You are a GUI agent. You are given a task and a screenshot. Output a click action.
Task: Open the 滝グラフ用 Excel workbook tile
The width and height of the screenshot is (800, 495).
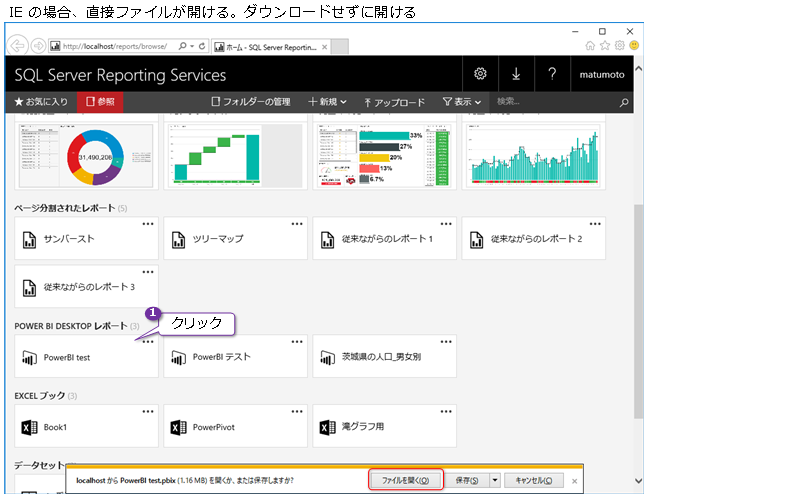point(384,427)
